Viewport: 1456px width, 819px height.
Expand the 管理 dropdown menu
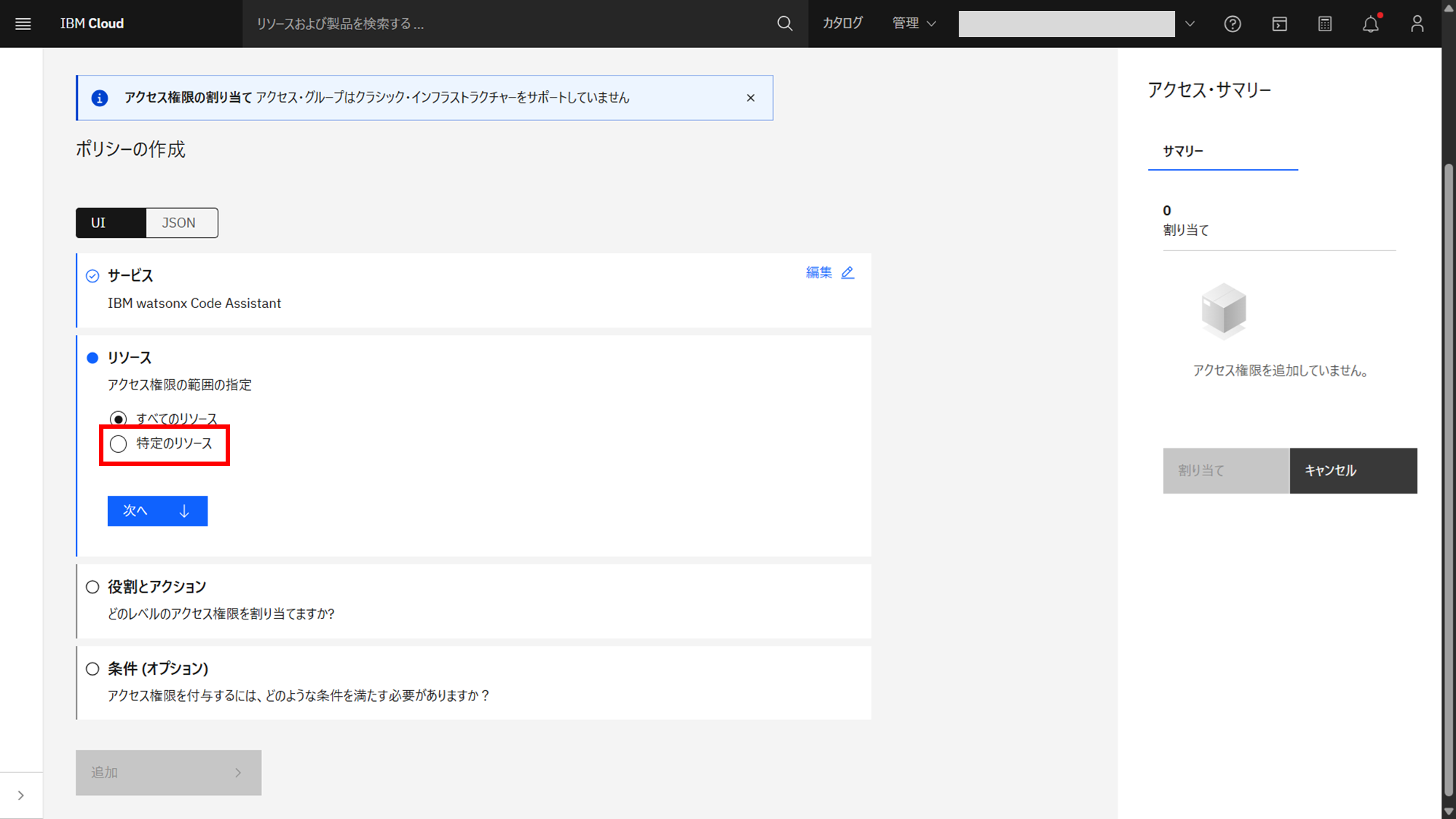[x=914, y=23]
